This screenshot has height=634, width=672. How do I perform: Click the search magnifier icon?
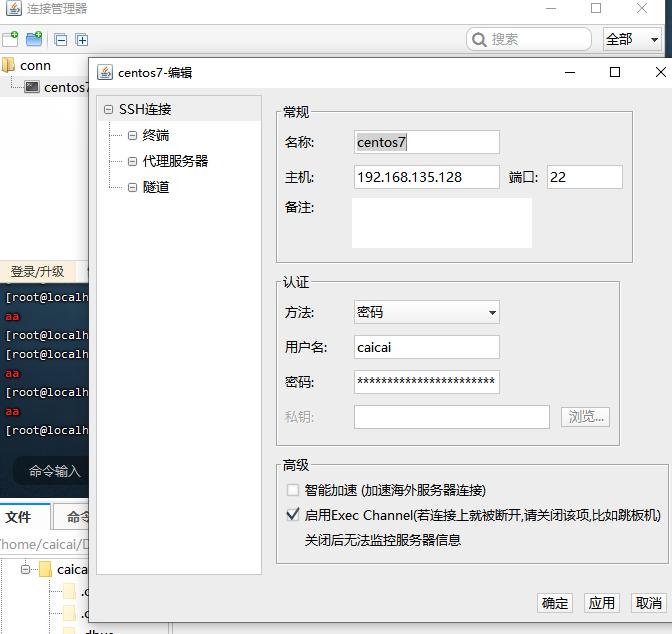479,39
